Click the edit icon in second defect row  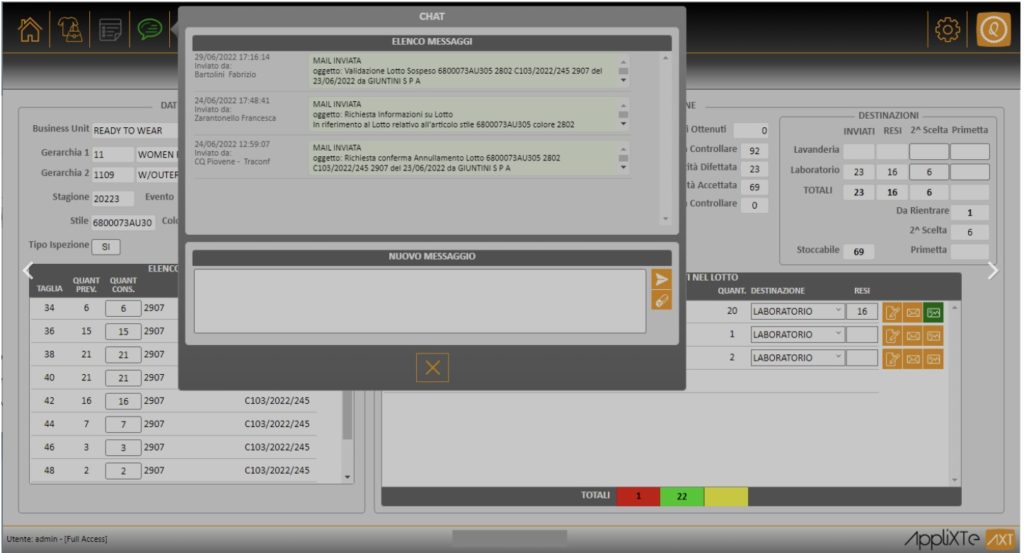[892, 335]
